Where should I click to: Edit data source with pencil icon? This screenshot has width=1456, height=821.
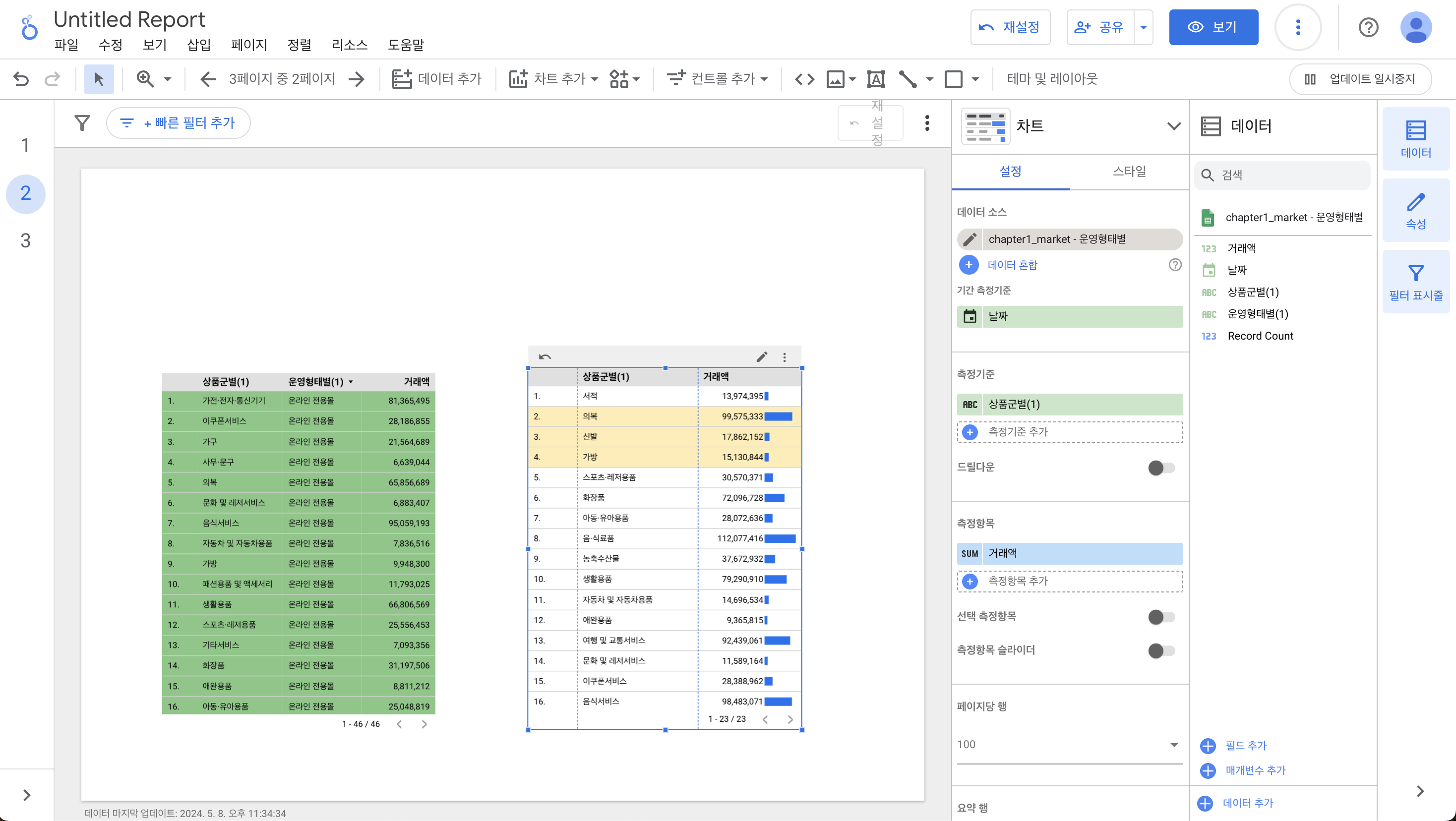pos(970,239)
